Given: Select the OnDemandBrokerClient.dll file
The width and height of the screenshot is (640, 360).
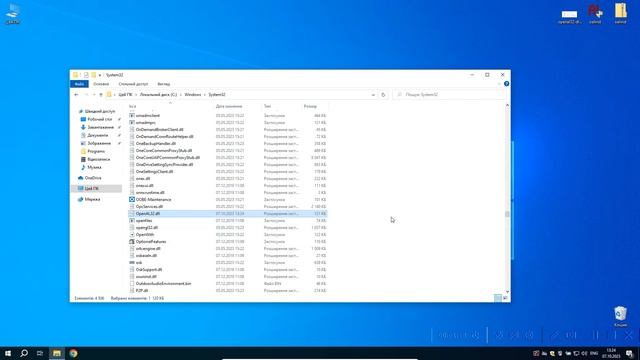Looking at the screenshot, I should [x=159, y=129].
